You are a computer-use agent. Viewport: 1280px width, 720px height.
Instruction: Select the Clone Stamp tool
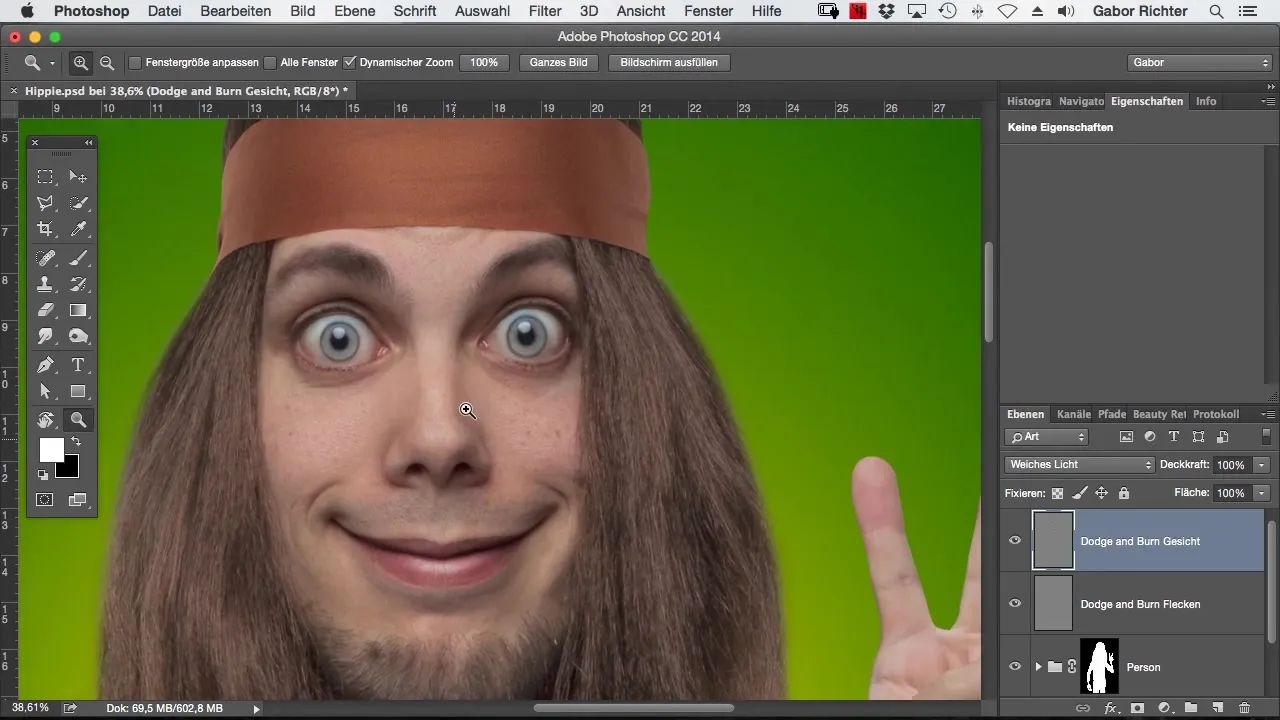click(x=46, y=284)
